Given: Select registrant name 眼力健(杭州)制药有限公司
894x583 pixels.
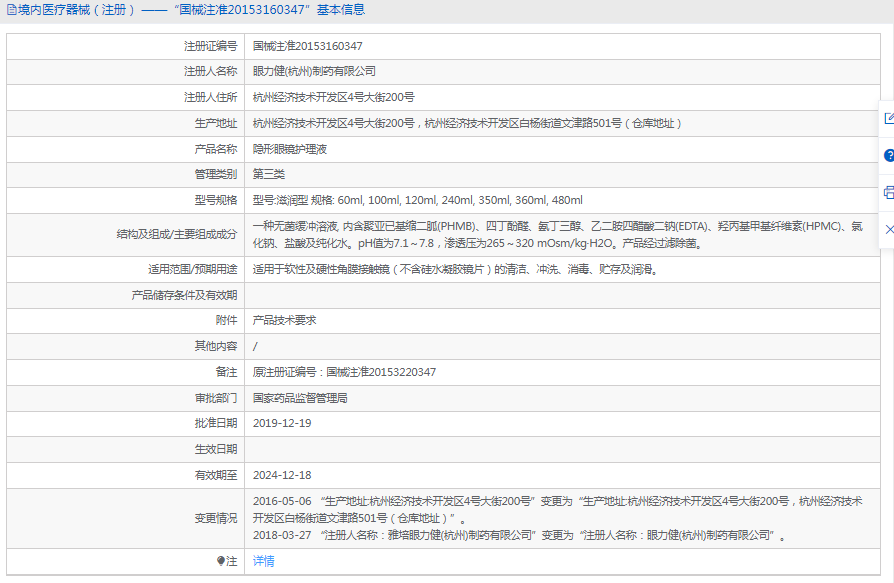Looking at the screenshot, I should (x=314, y=71).
